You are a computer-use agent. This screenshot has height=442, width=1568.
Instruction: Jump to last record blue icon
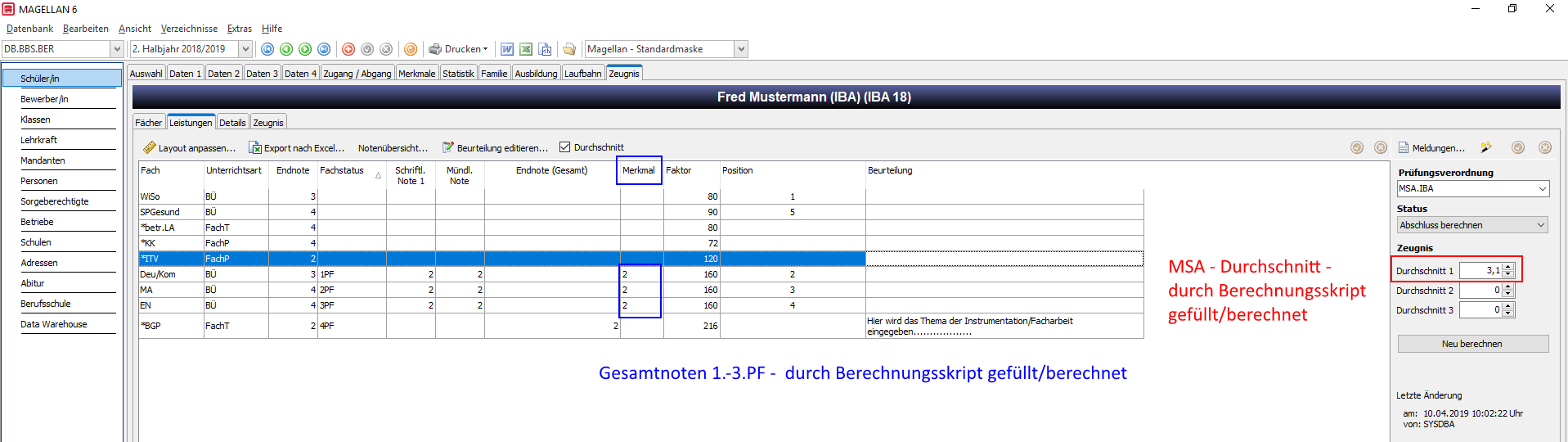coord(324,49)
